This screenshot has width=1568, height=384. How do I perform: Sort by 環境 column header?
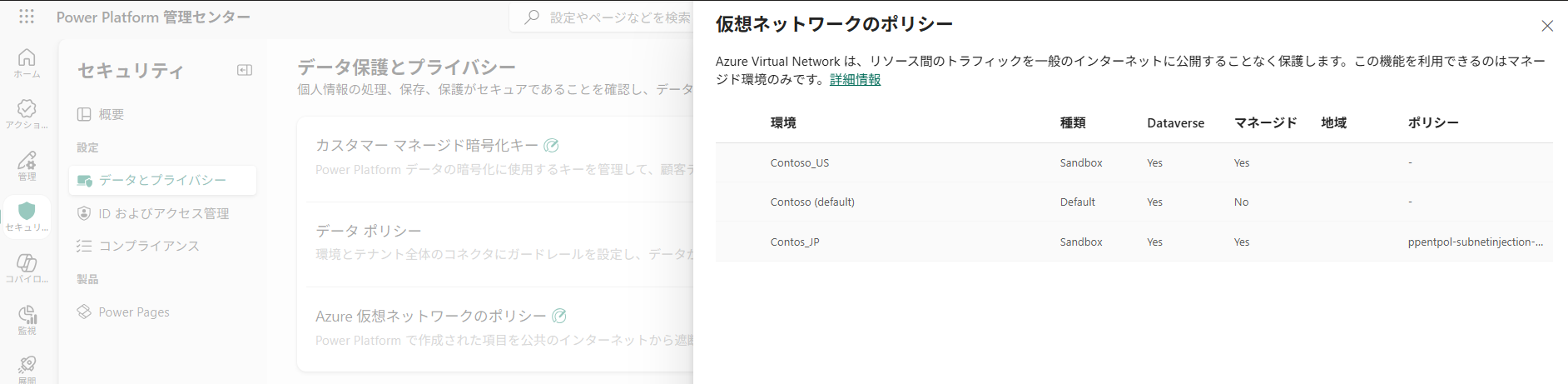[x=783, y=122]
